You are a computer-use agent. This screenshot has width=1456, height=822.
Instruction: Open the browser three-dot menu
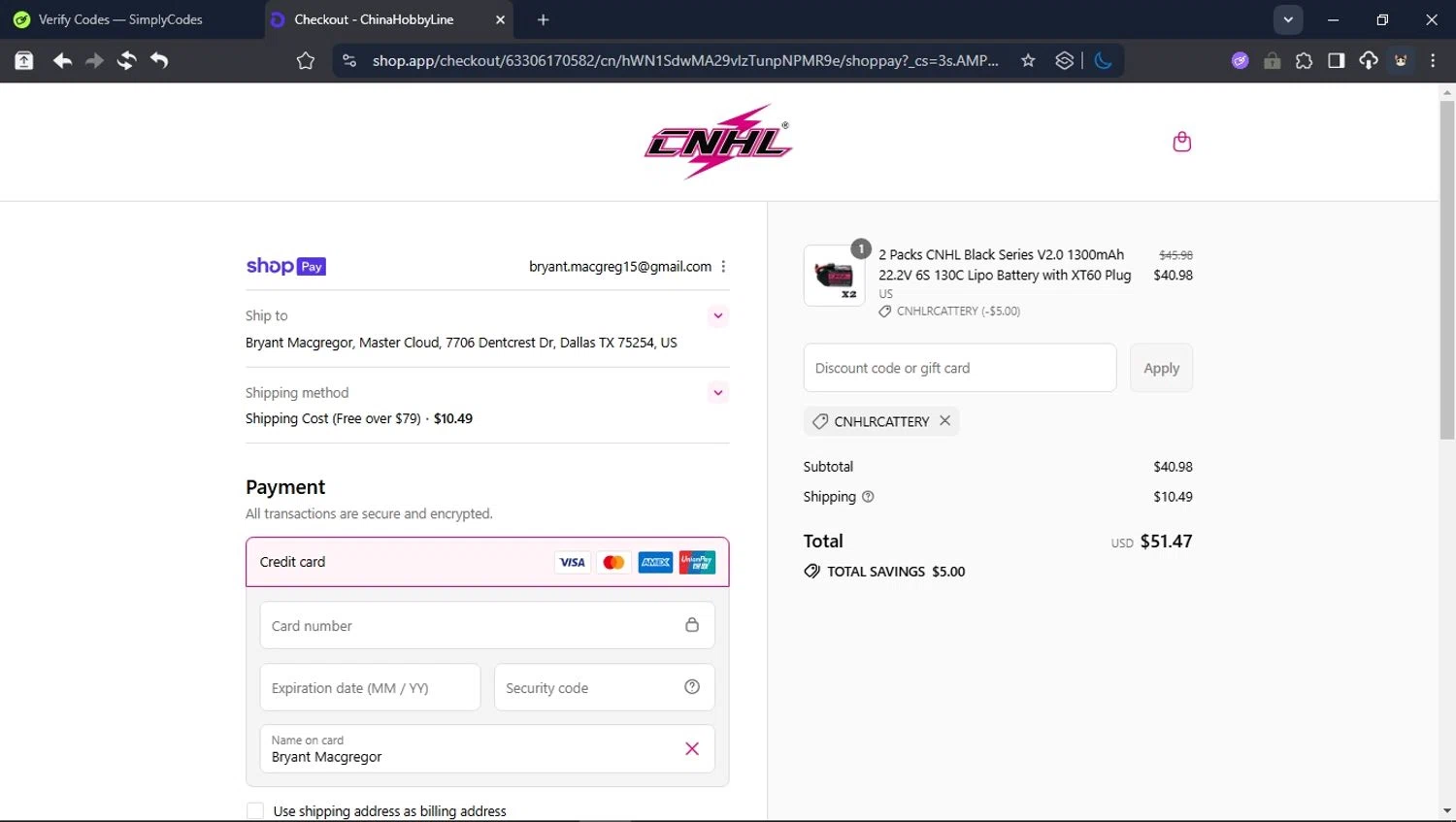tap(1433, 61)
